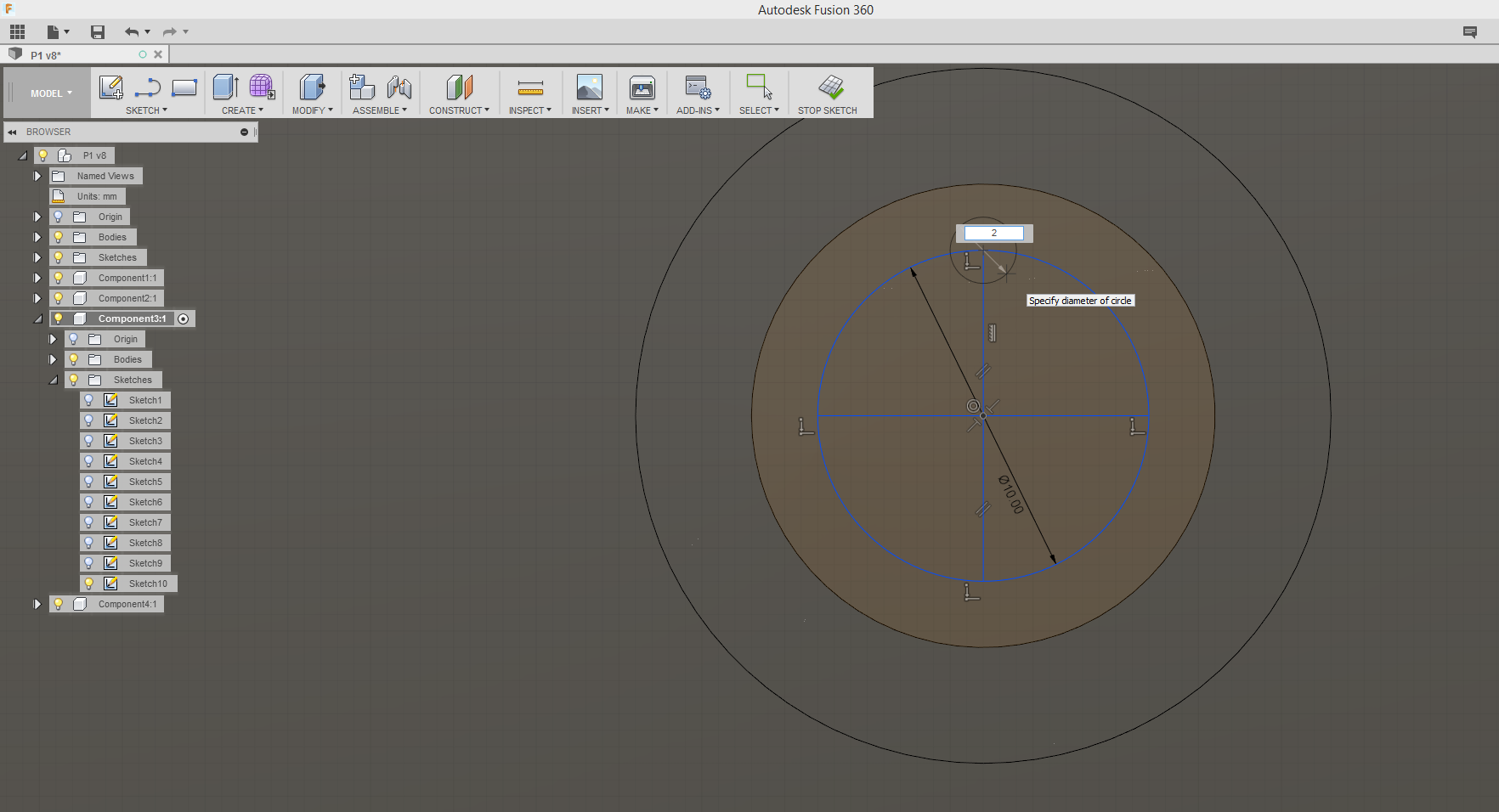Select the Add-Ins scripts icon
The width and height of the screenshot is (1499, 812).
coord(698,87)
